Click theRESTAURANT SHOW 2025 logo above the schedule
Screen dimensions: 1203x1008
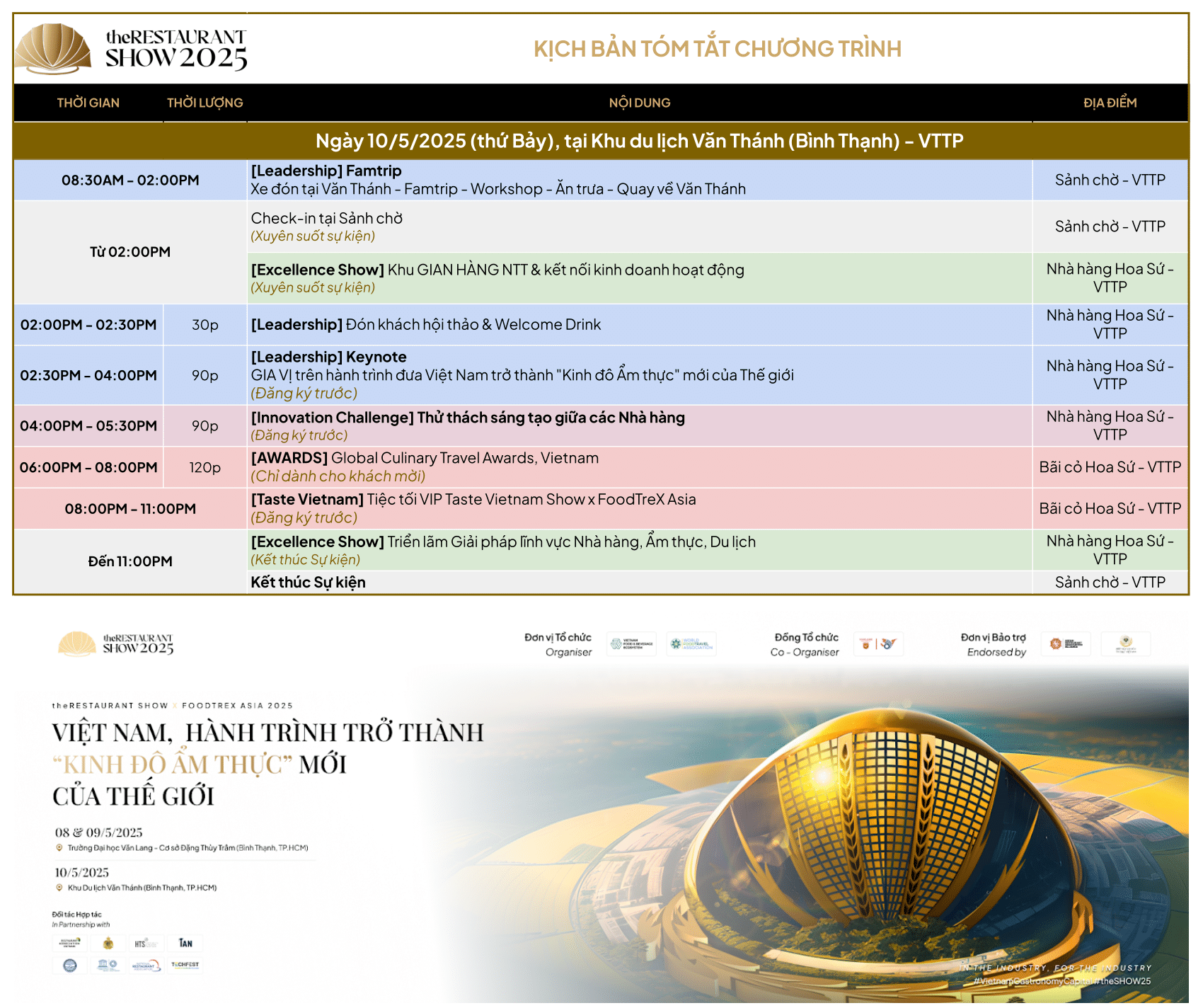pos(132,48)
